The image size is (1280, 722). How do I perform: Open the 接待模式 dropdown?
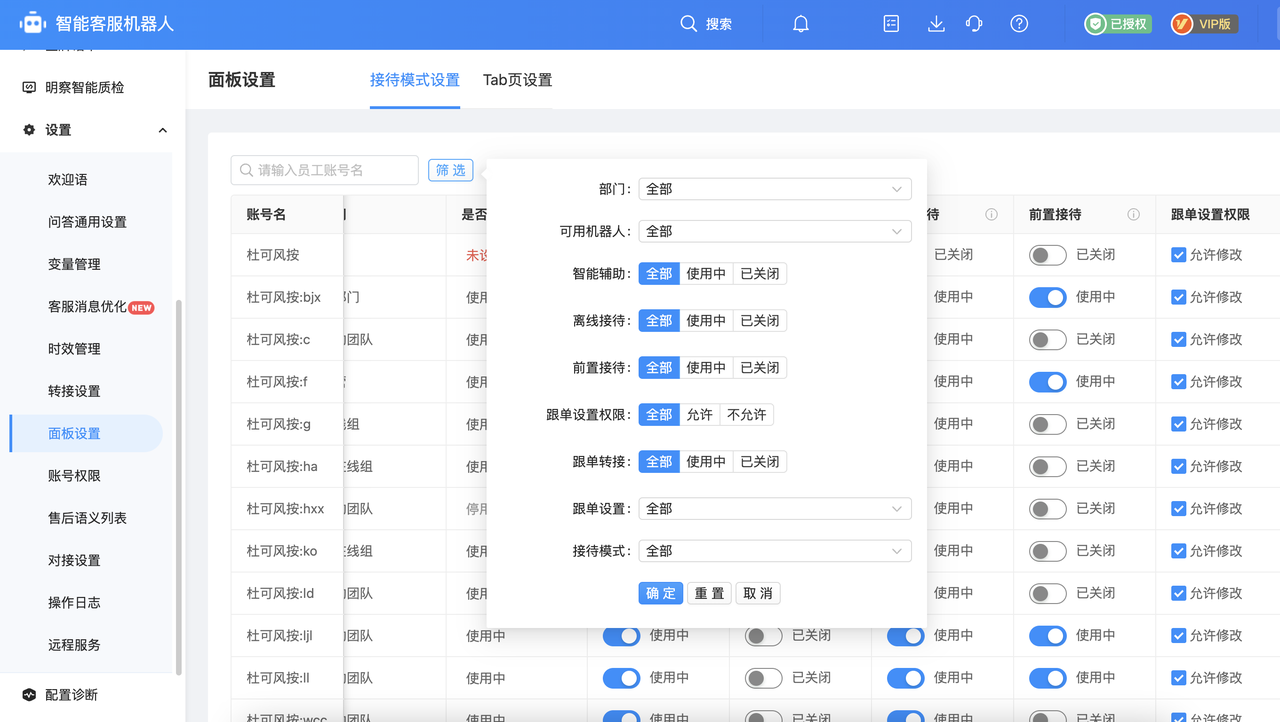click(x=775, y=551)
